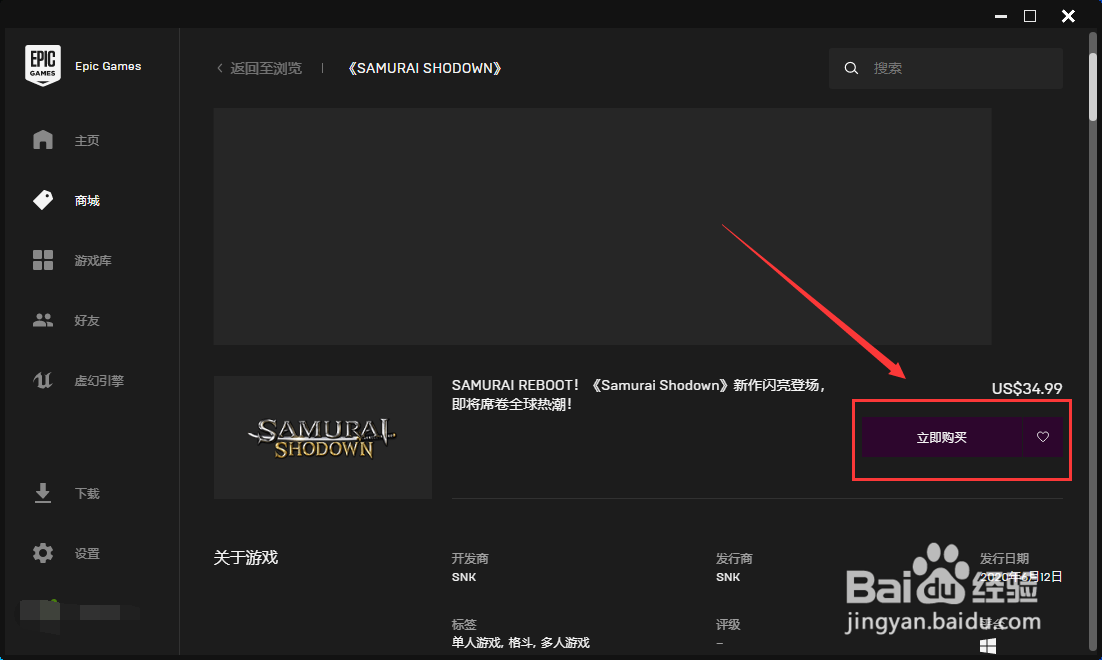Viewport: 1102px width, 660px height.
Task: Open the 下载 downloads arrow icon
Action: tap(43, 493)
